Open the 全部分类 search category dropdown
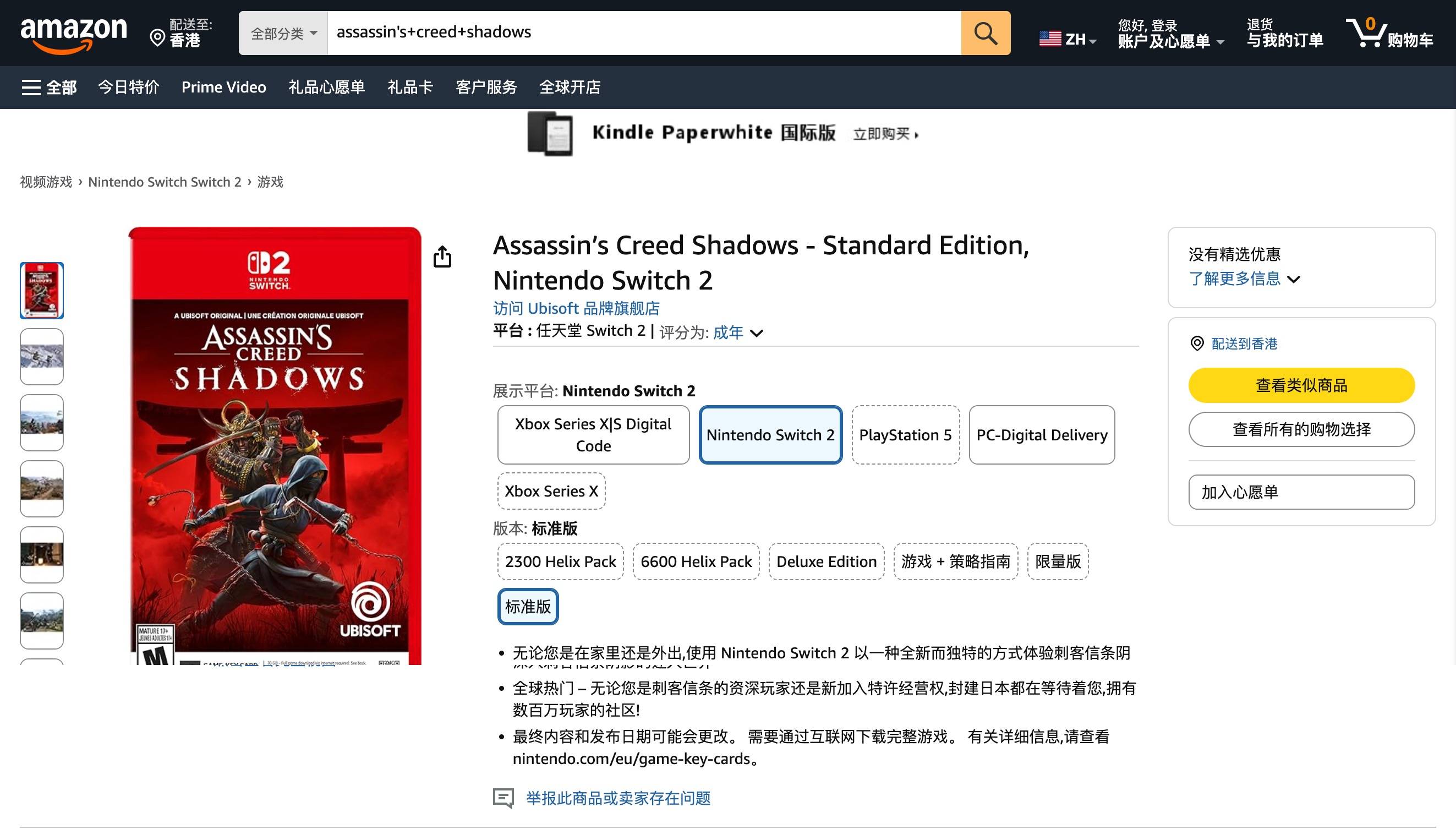 [x=283, y=33]
